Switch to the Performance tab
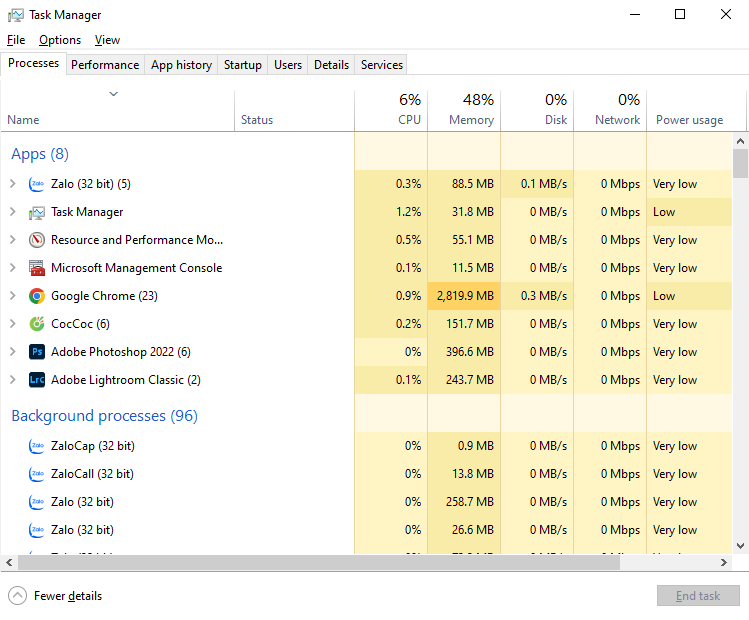This screenshot has width=749, height=620. pyautogui.click(x=105, y=65)
